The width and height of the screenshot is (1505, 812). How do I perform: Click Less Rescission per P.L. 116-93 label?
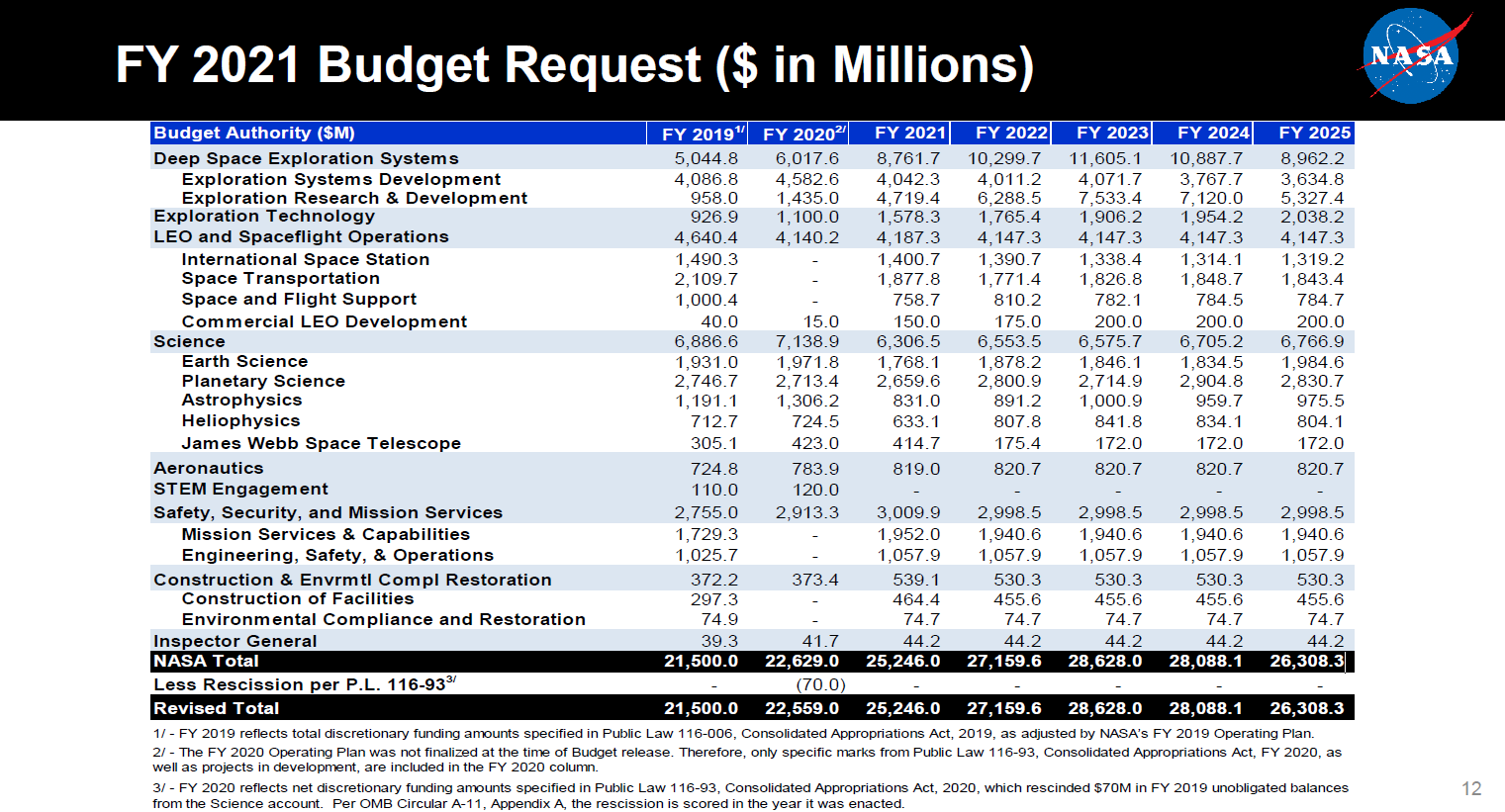pos(304,683)
